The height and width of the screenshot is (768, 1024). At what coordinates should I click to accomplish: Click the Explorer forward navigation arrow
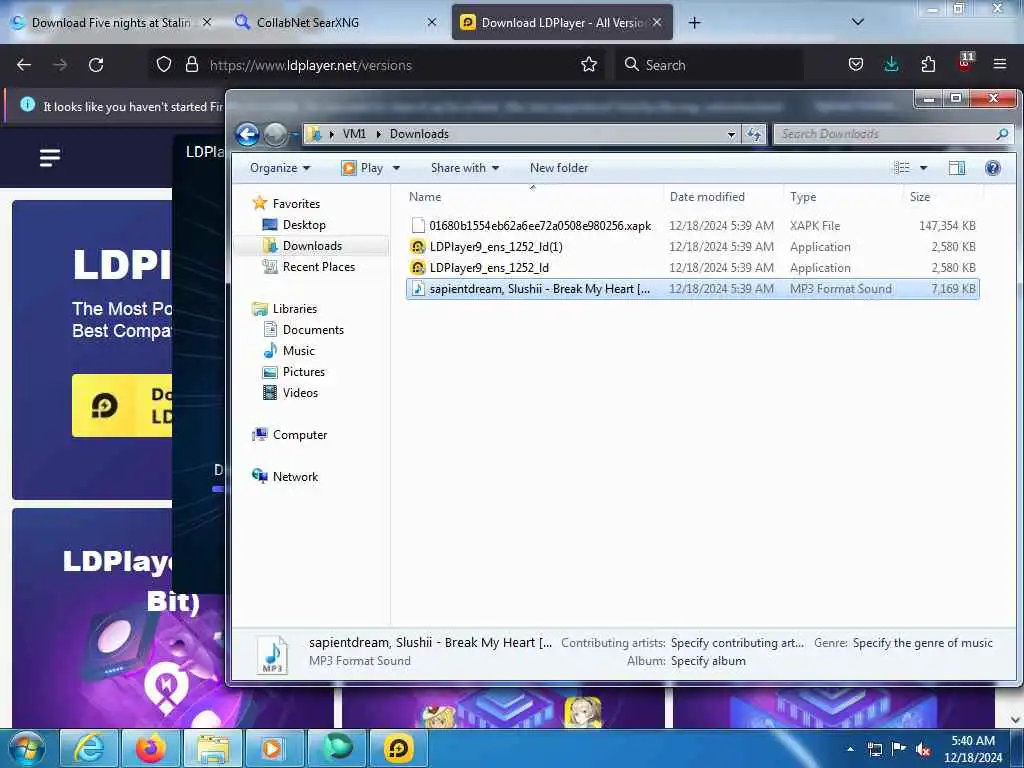coord(275,135)
